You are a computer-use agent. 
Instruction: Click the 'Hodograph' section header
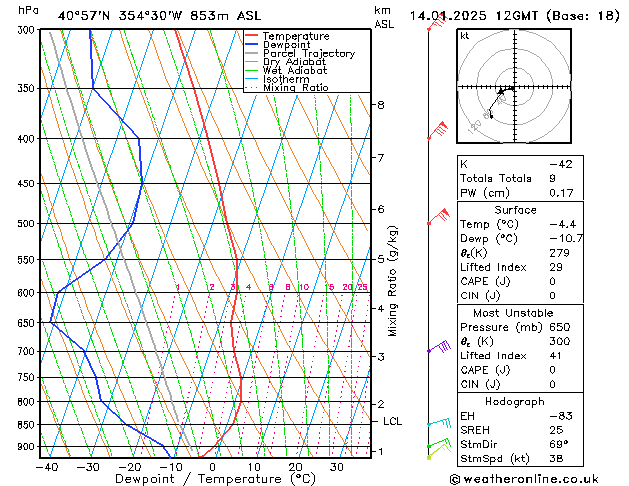pyautogui.click(x=515, y=401)
